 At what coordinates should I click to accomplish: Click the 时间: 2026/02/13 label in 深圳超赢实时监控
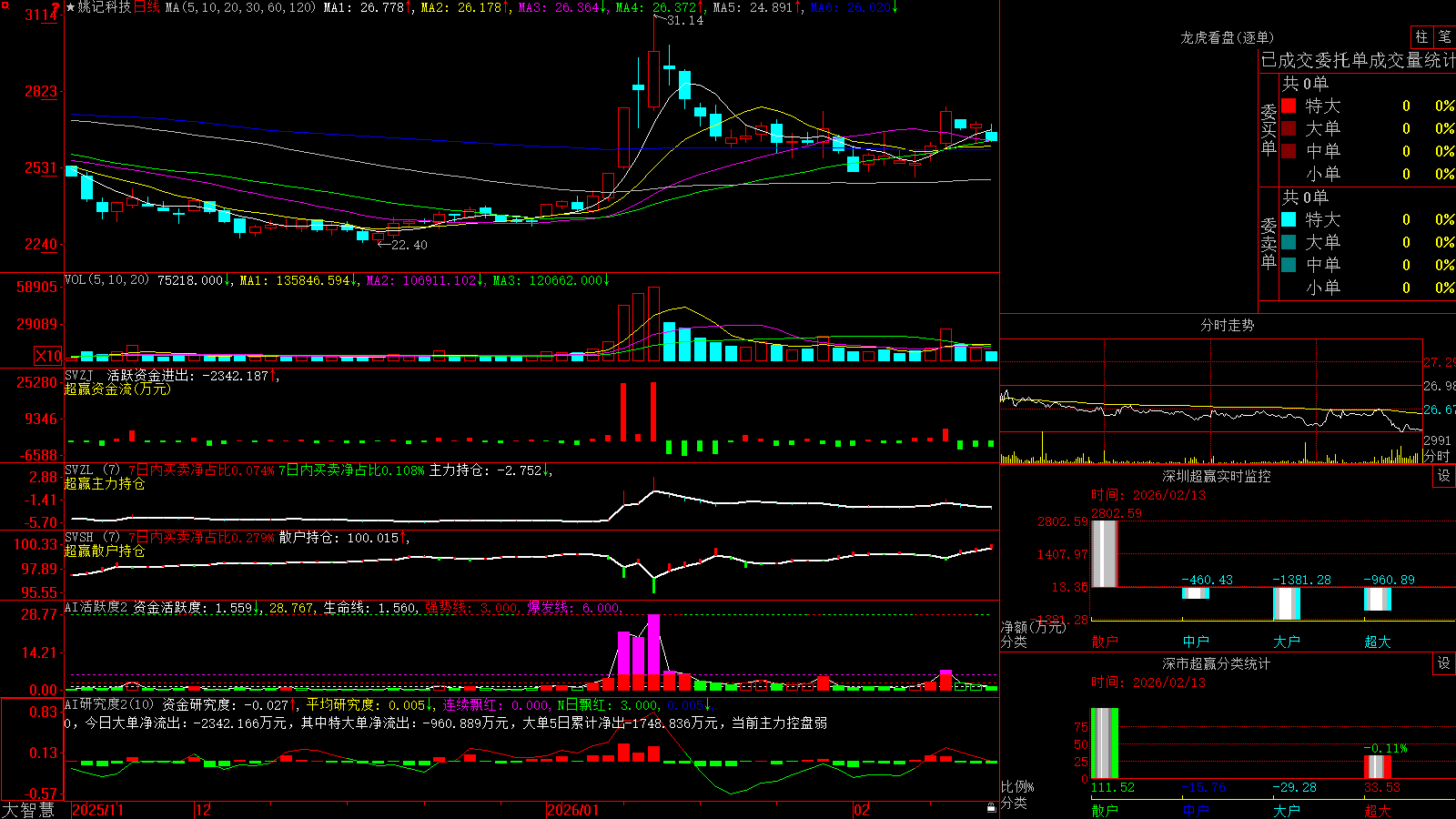click(x=1148, y=495)
